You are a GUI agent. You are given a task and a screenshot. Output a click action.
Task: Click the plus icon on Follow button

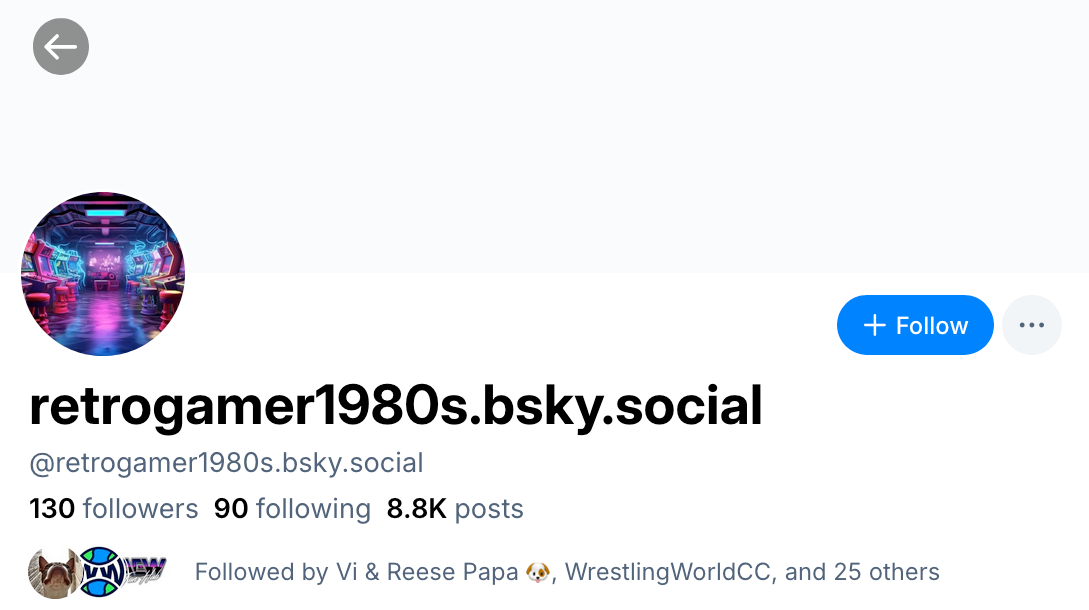874,325
